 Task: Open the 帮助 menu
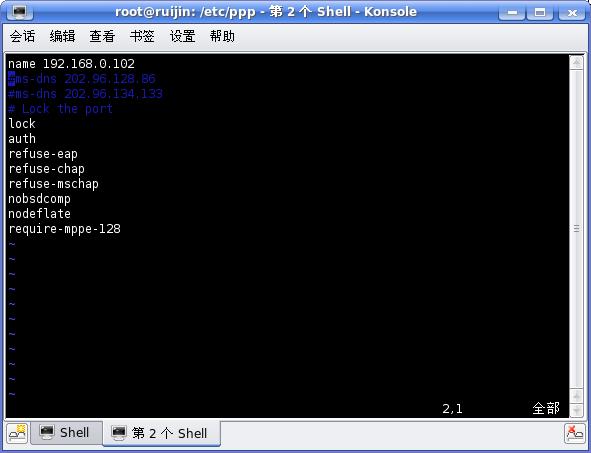222,37
